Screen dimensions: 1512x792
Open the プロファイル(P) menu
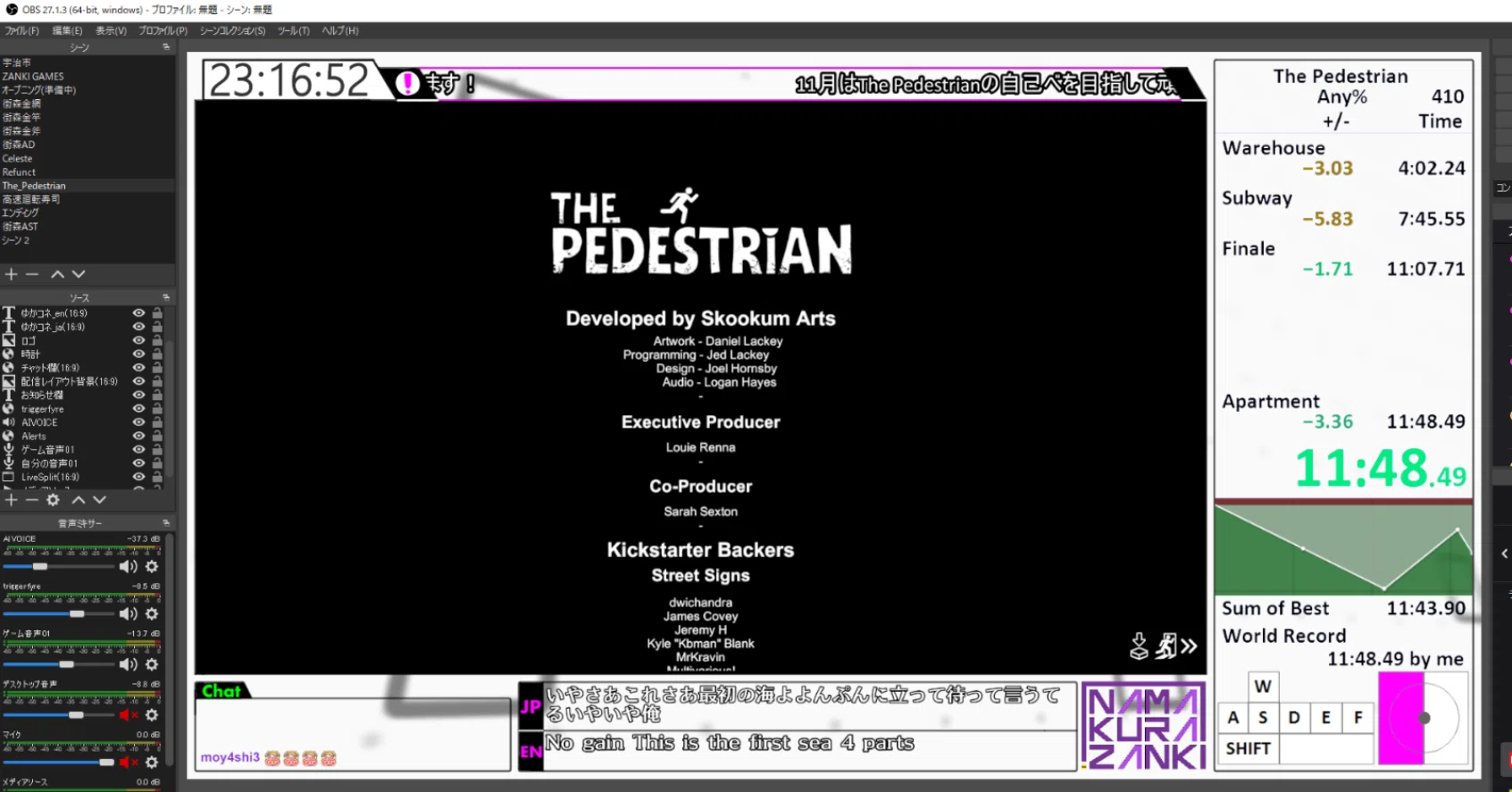[163, 30]
